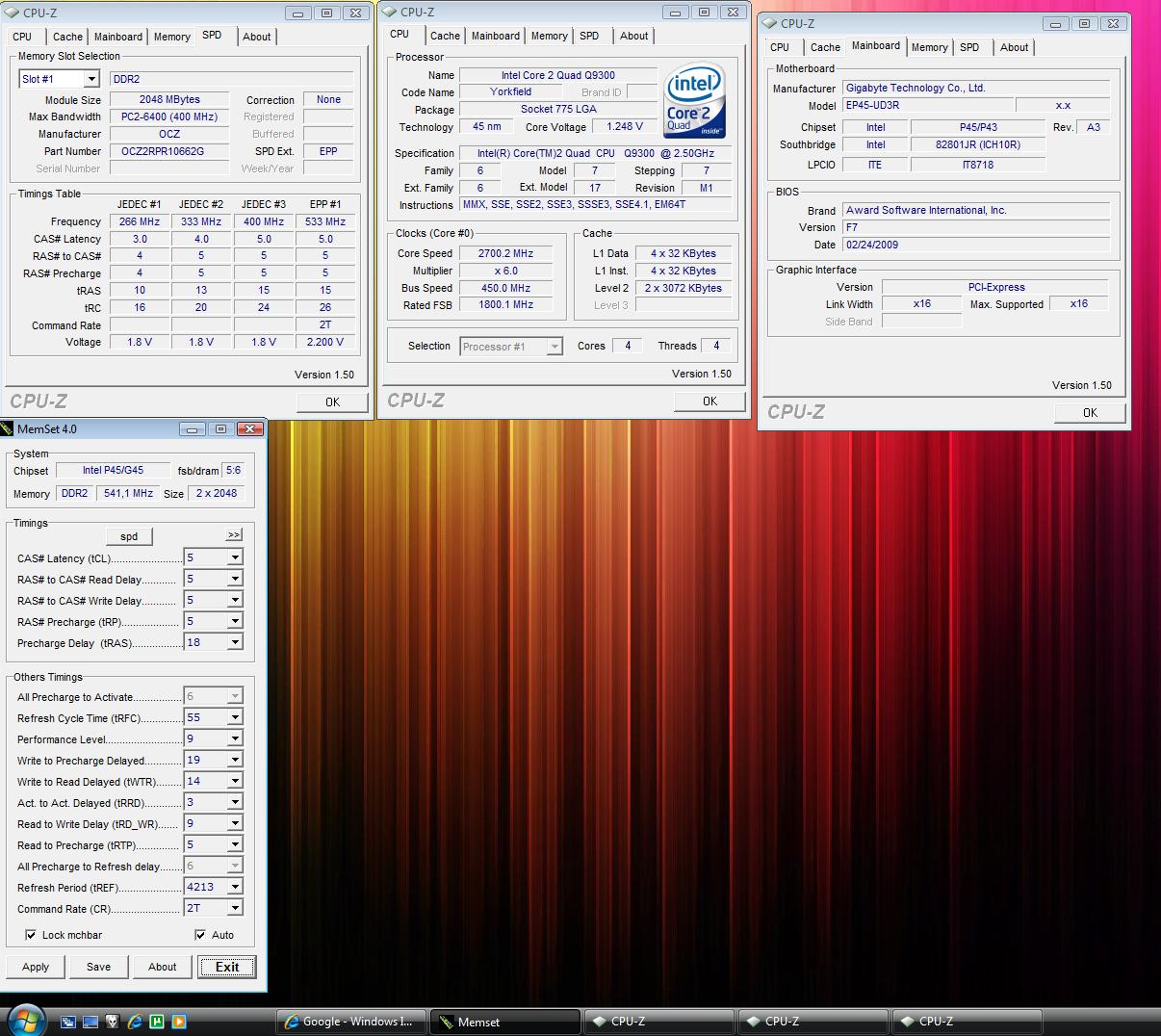Click the Southbridge 82801JR (ICH10R) field

click(977, 144)
